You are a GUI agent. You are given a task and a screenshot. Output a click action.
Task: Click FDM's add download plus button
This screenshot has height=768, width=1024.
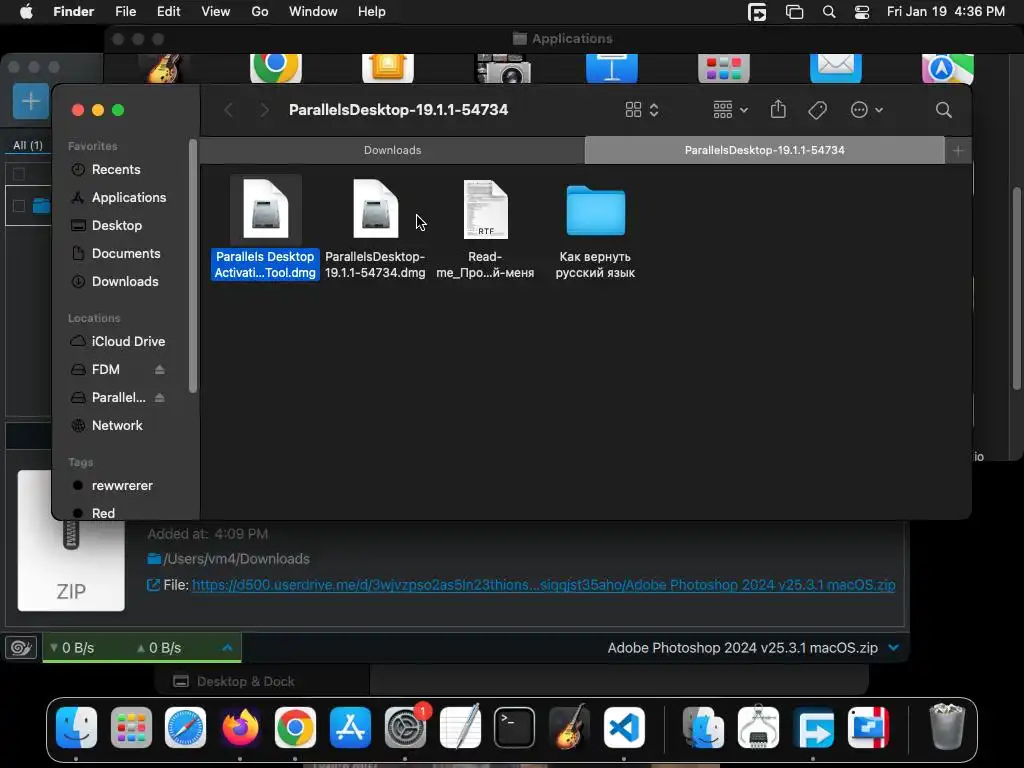point(31,101)
